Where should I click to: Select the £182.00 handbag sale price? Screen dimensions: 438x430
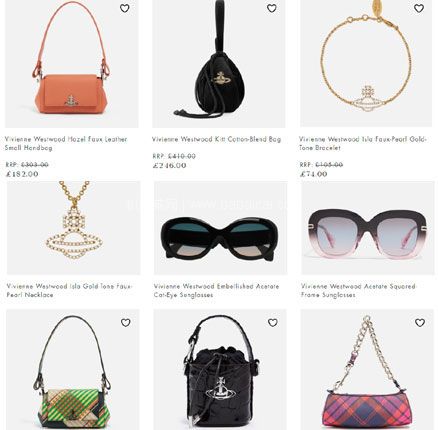pos(22,174)
